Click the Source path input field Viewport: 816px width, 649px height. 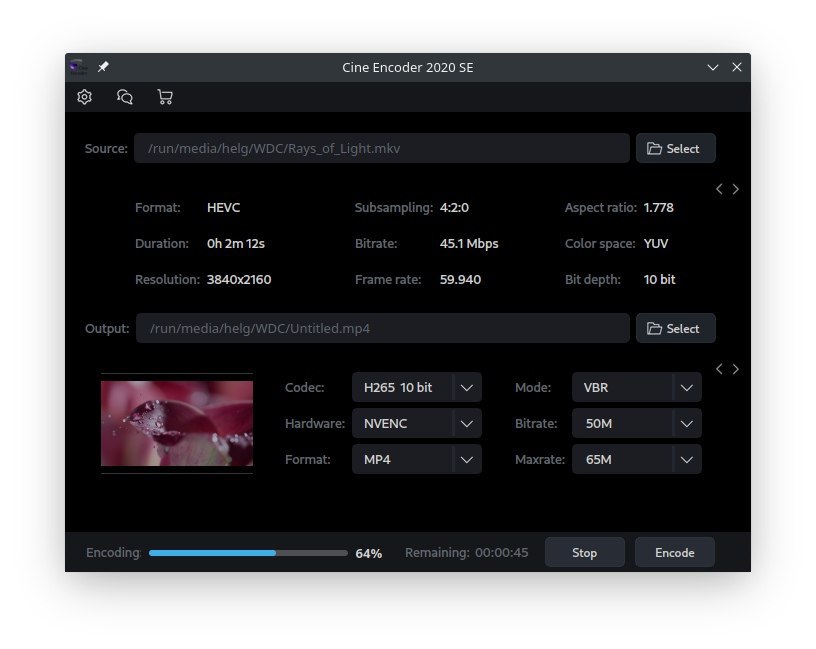381,148
